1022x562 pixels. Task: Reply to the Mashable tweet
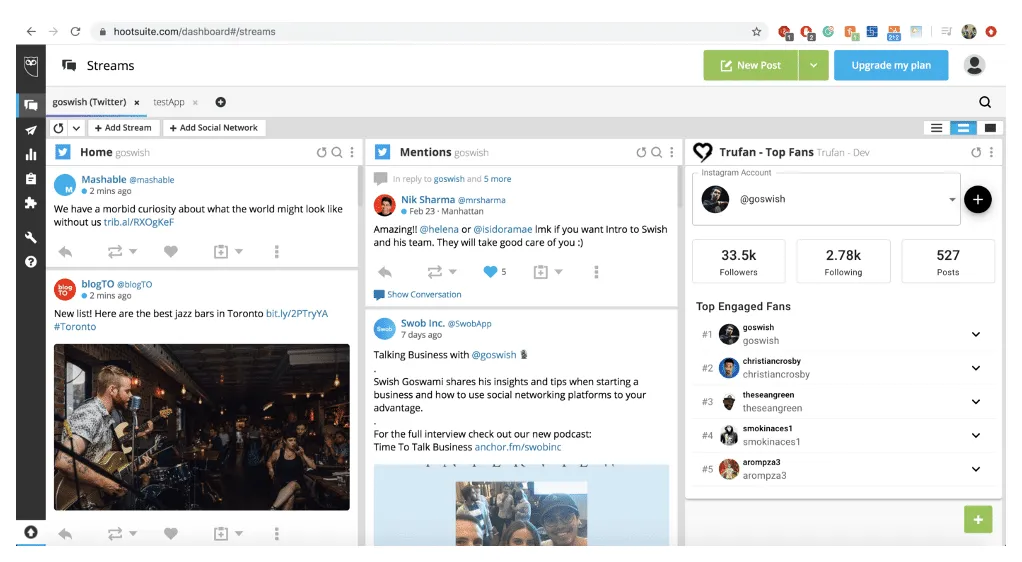point(65,252)
